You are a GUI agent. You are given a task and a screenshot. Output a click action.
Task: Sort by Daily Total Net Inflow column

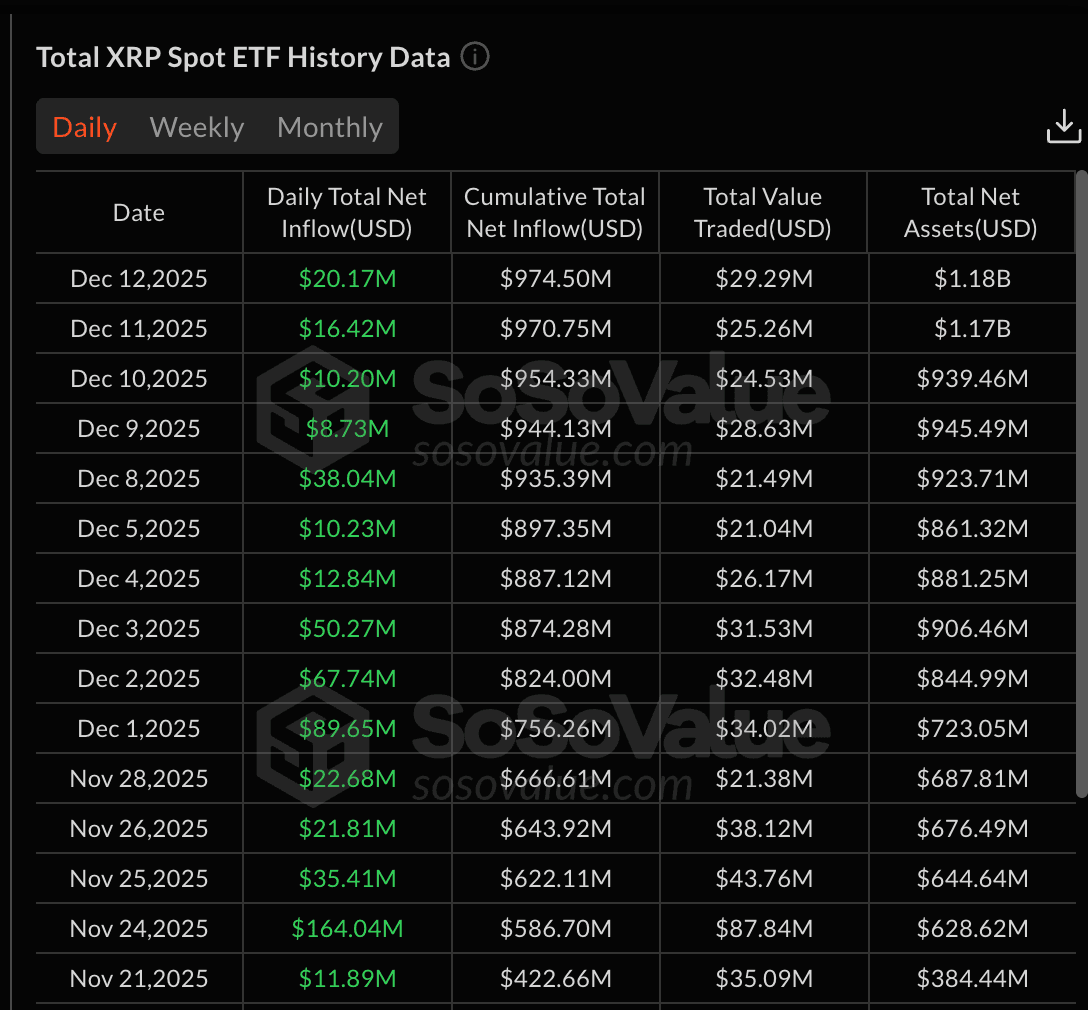click(x=347, y=212)
